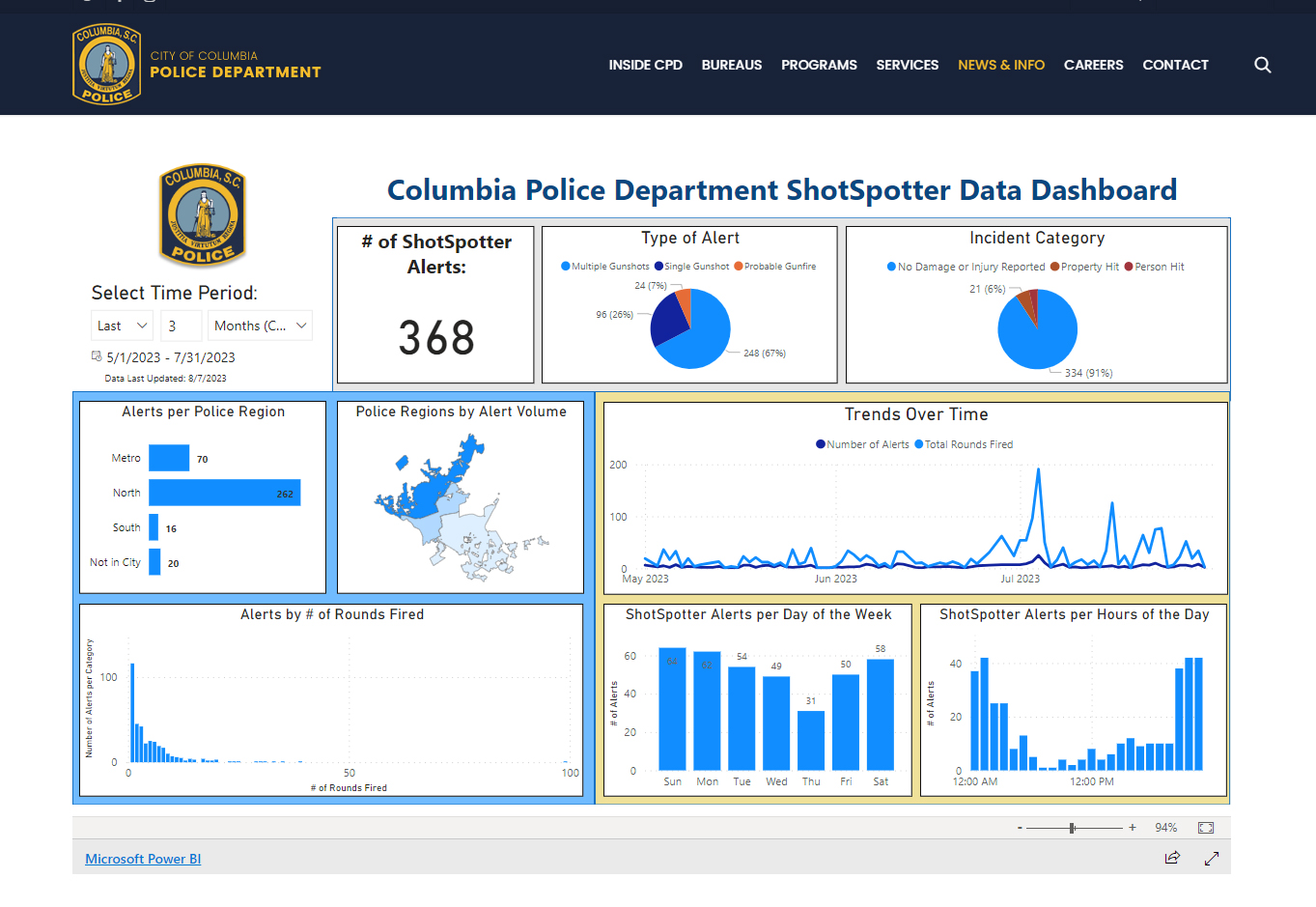Follow the Microsoft Power BI link
Image resolution: width=1316 pixels, height=907 pixels.
pyautogui.click(x=143, y=859)
